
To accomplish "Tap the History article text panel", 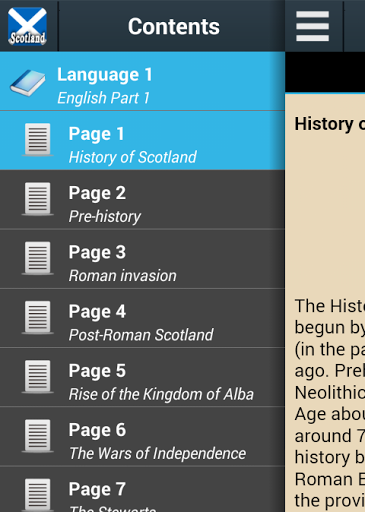I will (325, 303).
